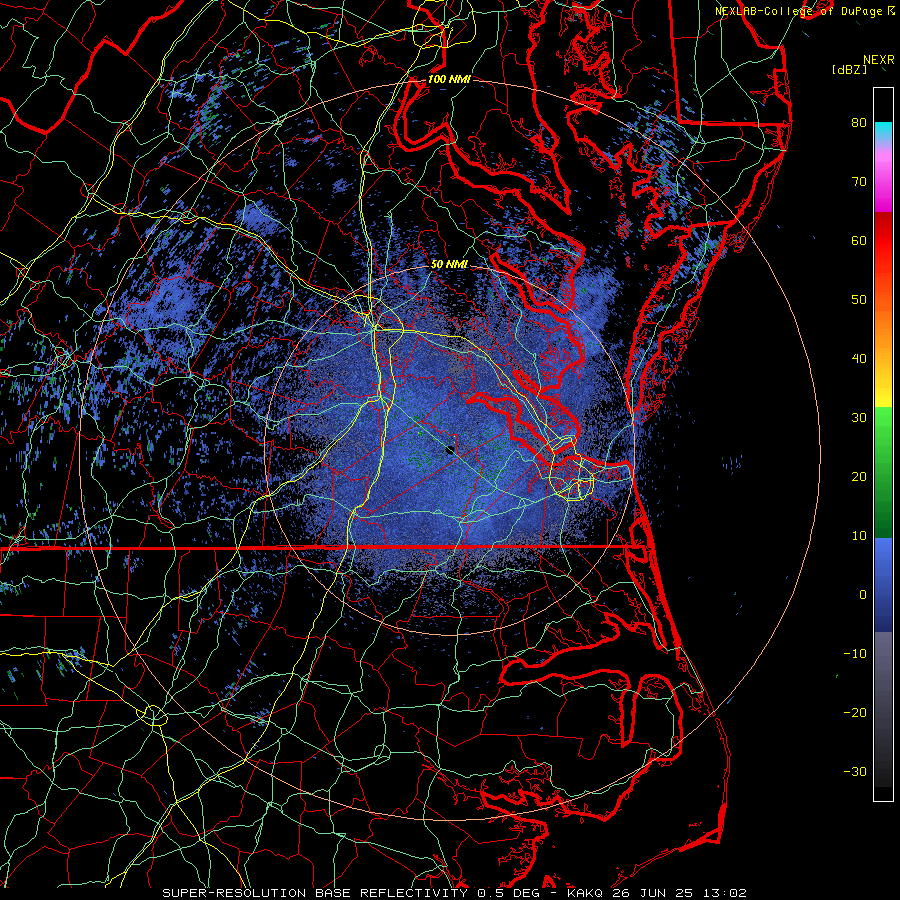Click the 50 NMI range ring label
The height and width of the screenshot is (900, 900).
pyautogui.click(x=449, y=264)
